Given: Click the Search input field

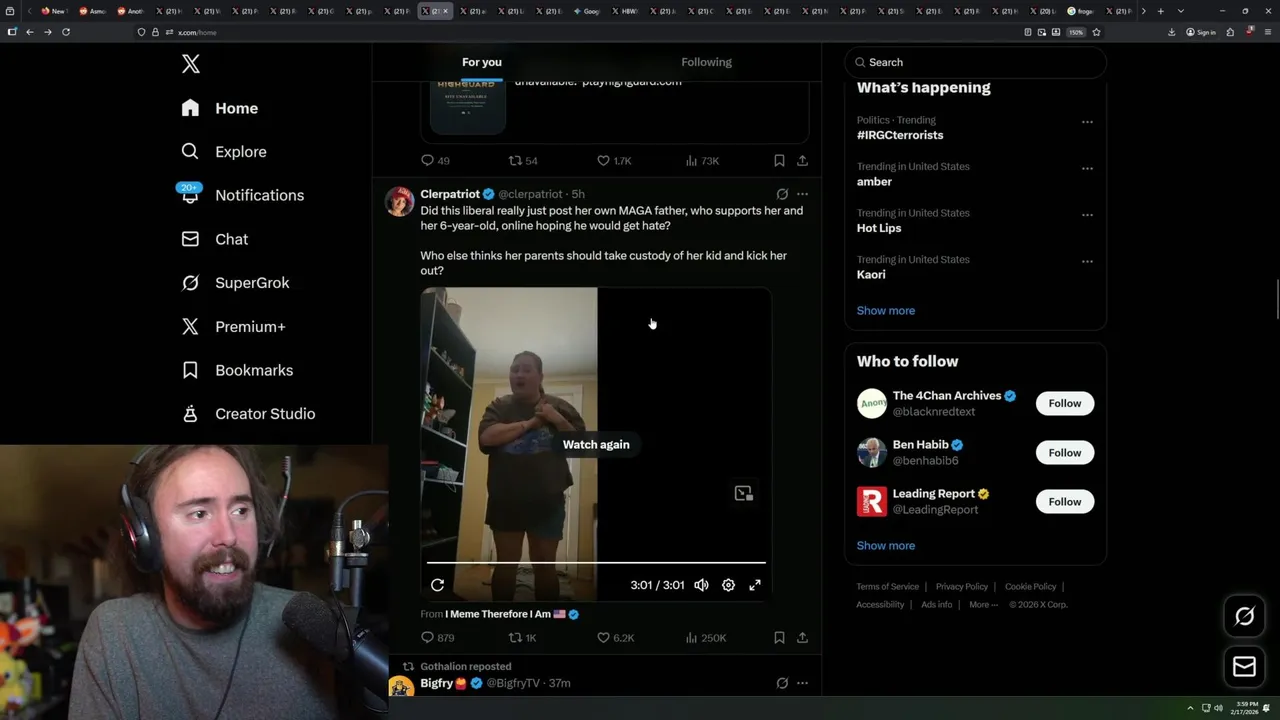Looking at the screenshot, I should click(975, 62).
